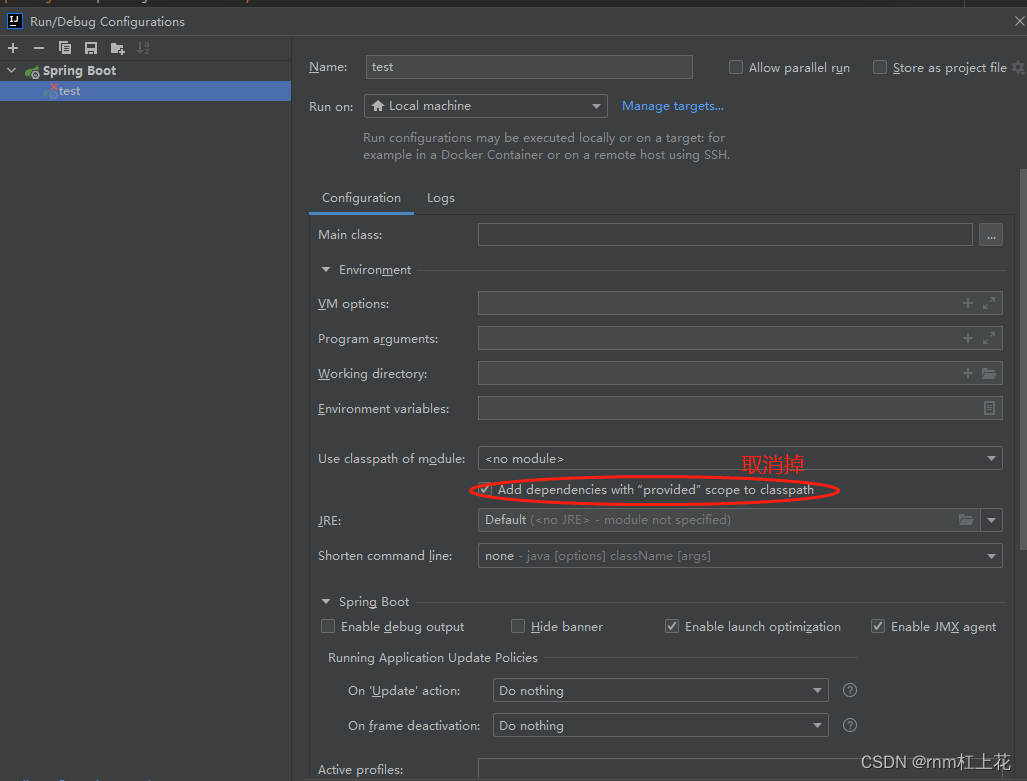This screenshot has height=781, width=1027.
Task: Select the test configuration in tree
Action: 145,91
